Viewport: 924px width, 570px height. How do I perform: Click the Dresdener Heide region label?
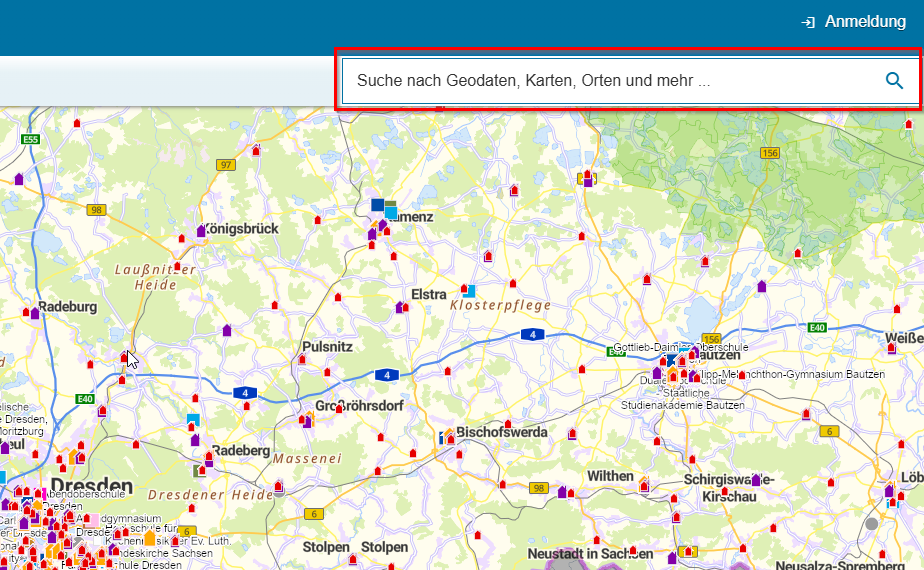(210, 495)
